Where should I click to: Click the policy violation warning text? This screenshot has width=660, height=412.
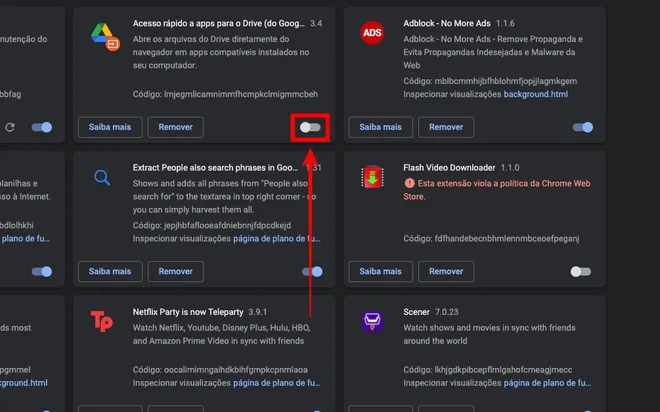tap(497, 190)
